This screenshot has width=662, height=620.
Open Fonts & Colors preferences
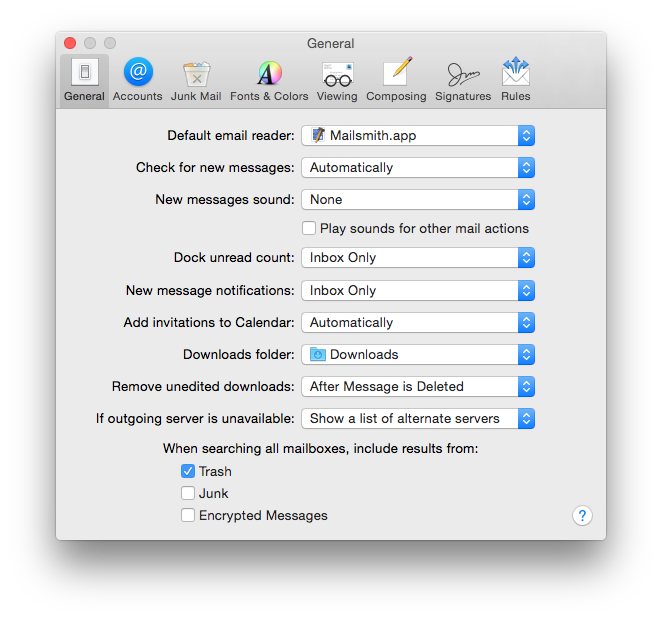269,79
